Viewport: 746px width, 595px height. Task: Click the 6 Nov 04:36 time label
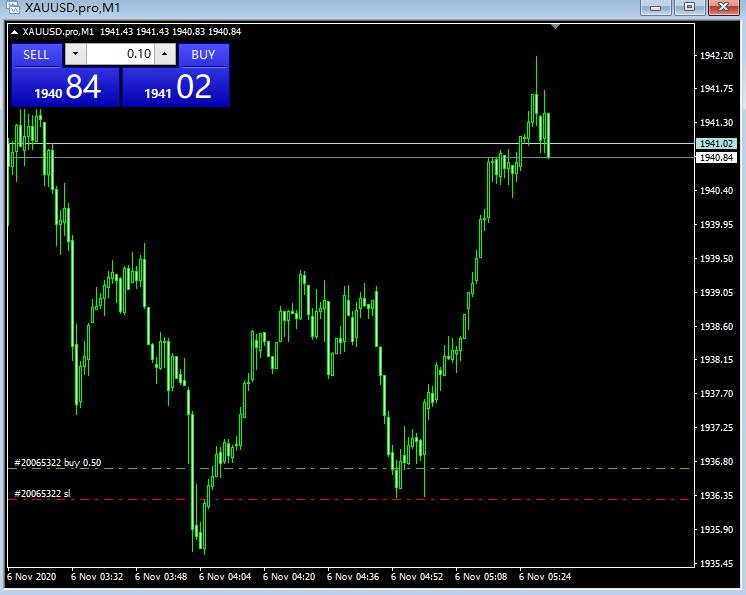(353, 576)
